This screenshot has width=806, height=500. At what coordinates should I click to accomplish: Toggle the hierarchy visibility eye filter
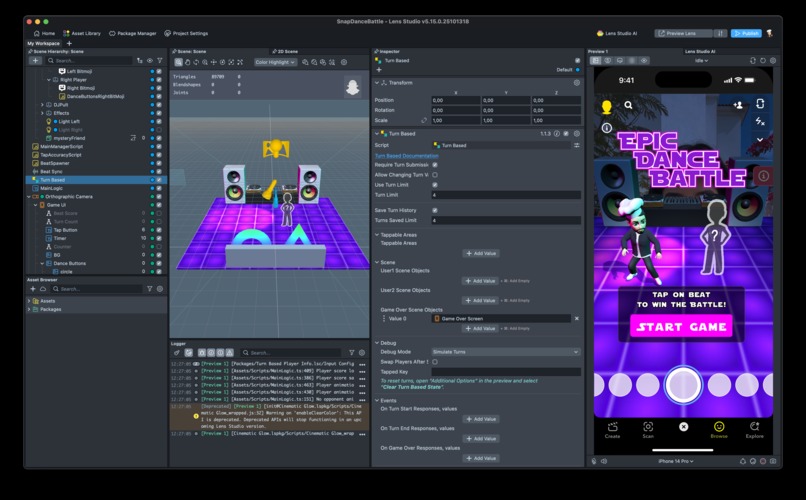point(150,61)
